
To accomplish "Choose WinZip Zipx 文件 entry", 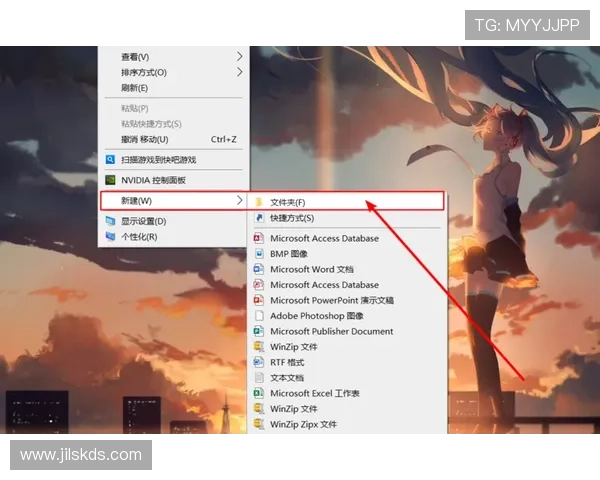I will click(303, 424).
